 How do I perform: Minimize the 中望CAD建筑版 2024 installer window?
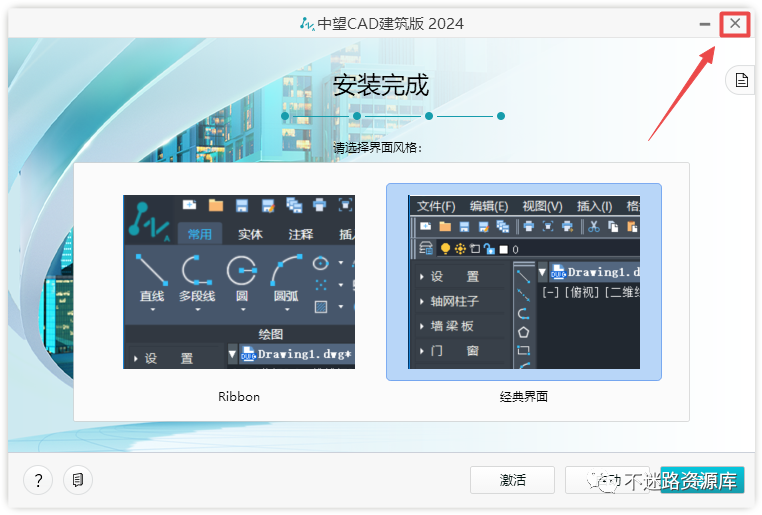(x=705, y=24)
